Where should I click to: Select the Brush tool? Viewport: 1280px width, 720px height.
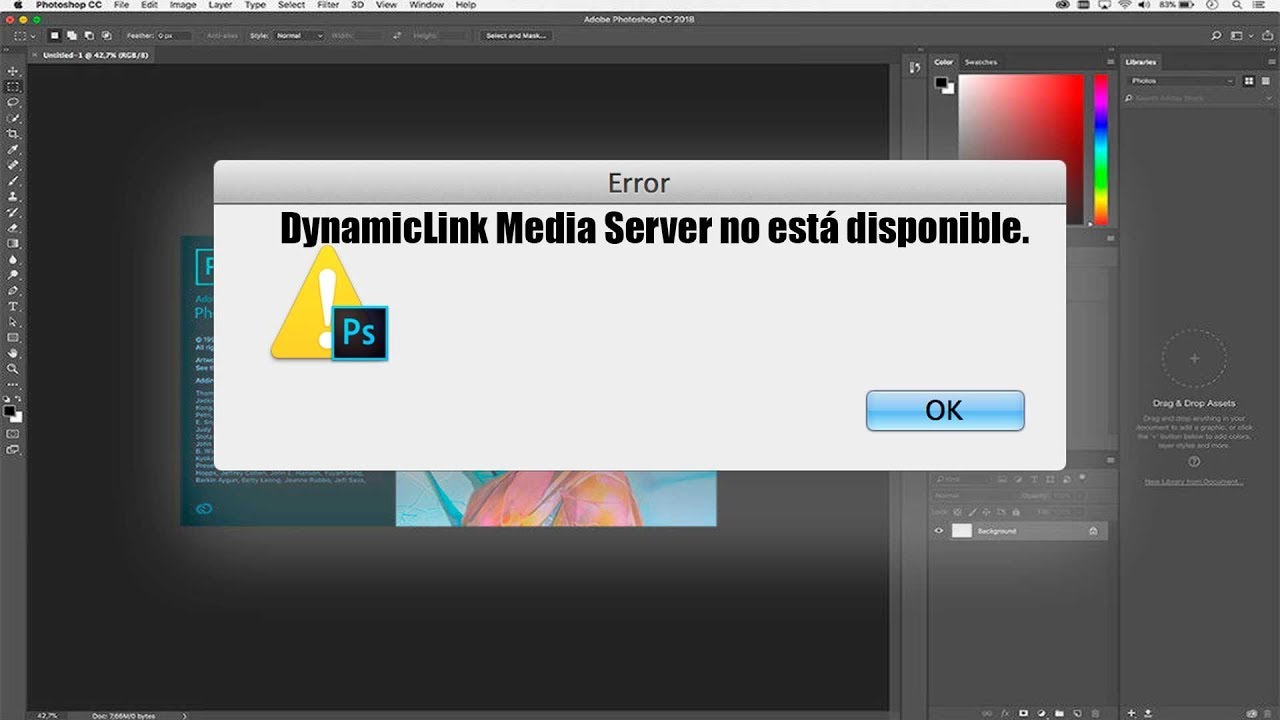coord(13,181)
